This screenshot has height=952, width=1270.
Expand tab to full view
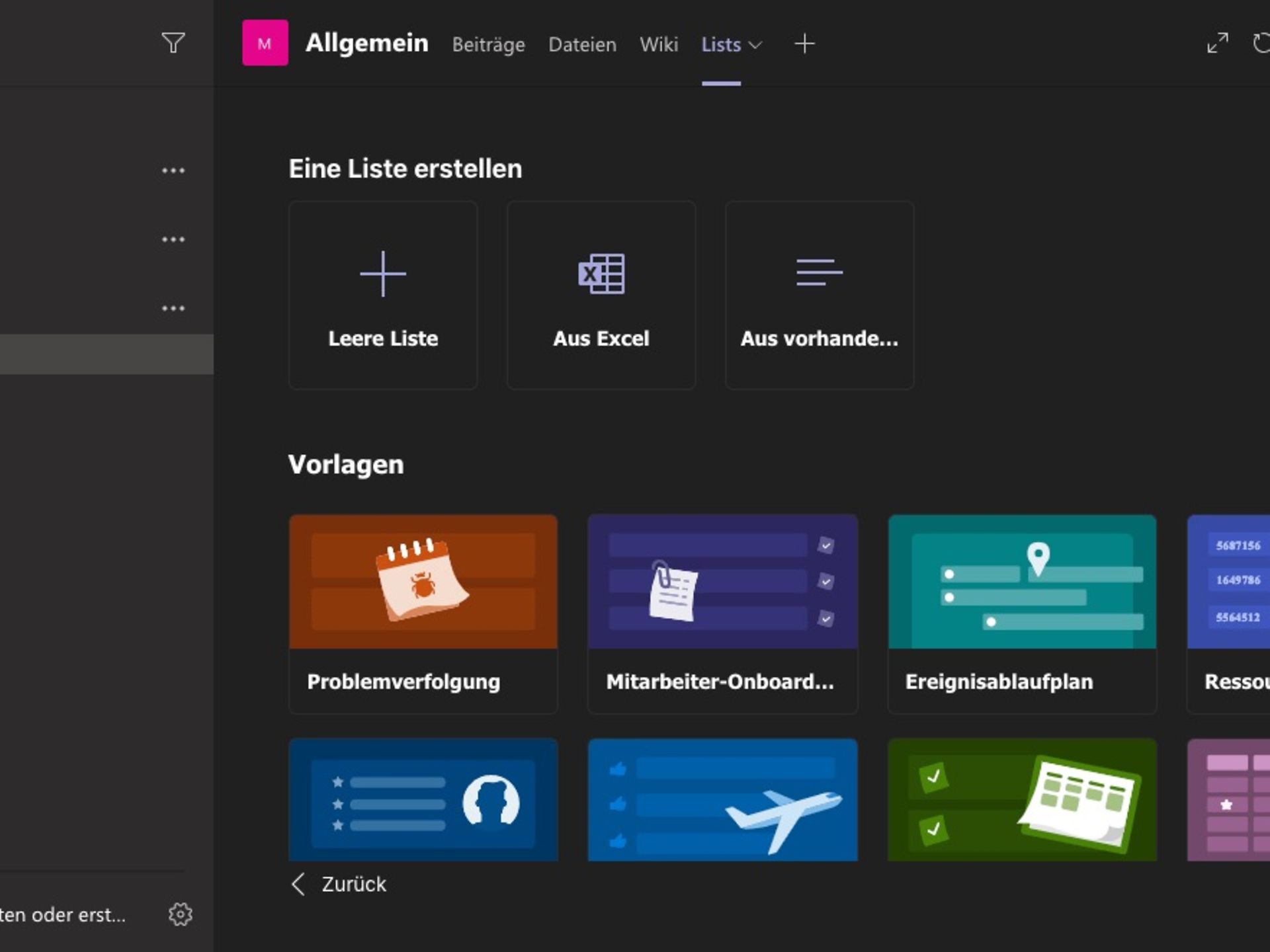coord(1217,43)
